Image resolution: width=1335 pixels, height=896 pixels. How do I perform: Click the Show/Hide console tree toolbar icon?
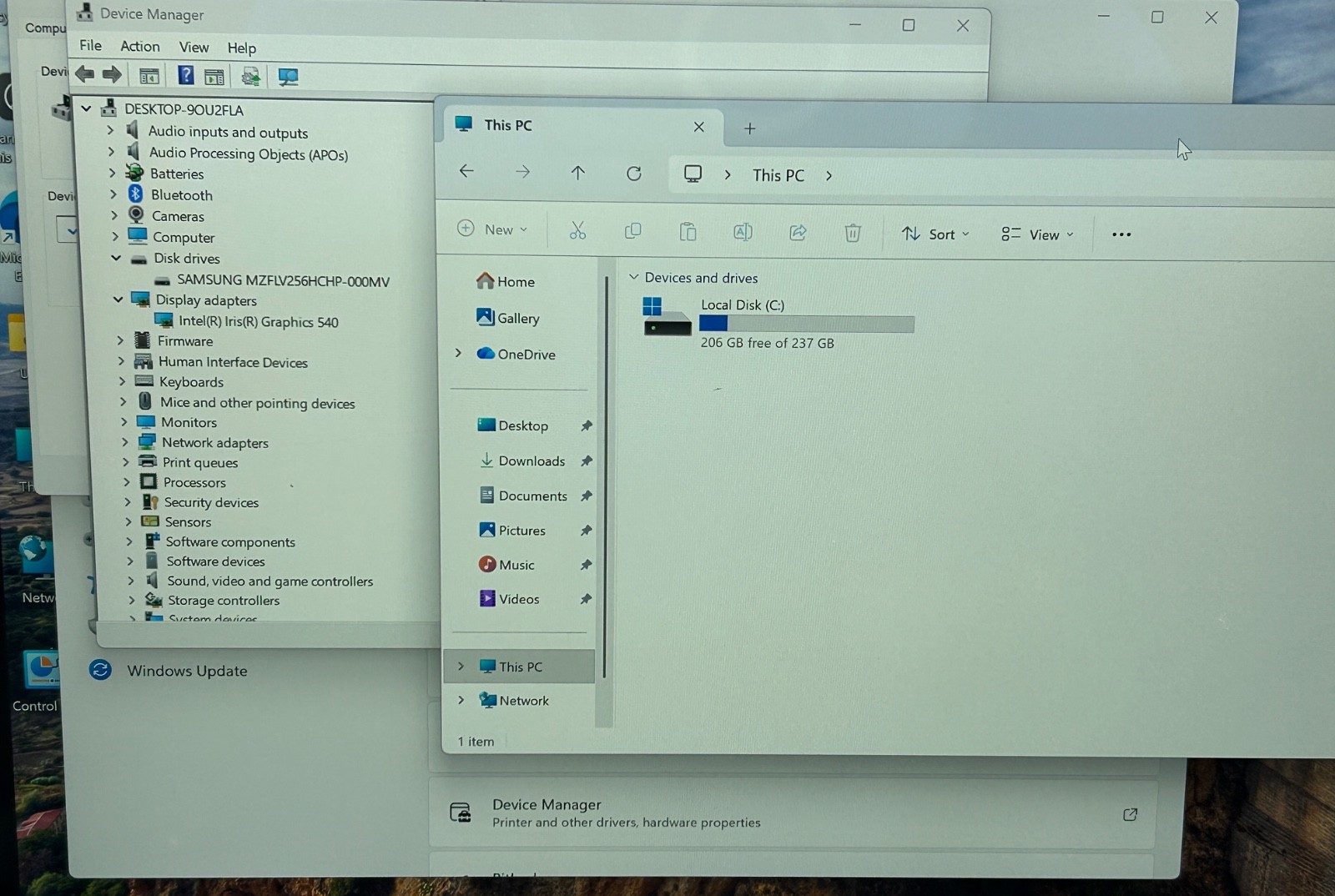149,77
